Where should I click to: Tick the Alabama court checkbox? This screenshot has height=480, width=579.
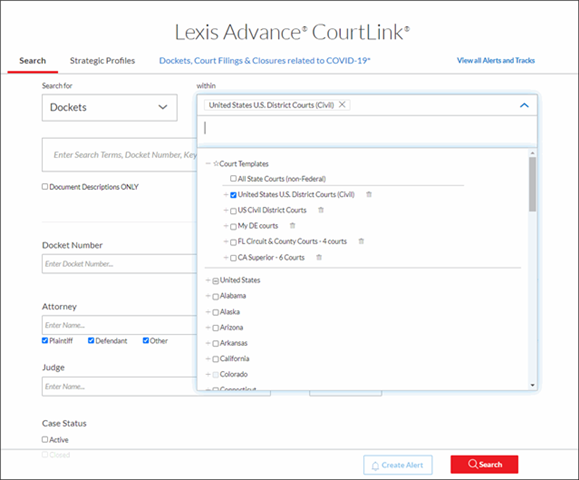(216, 296)
